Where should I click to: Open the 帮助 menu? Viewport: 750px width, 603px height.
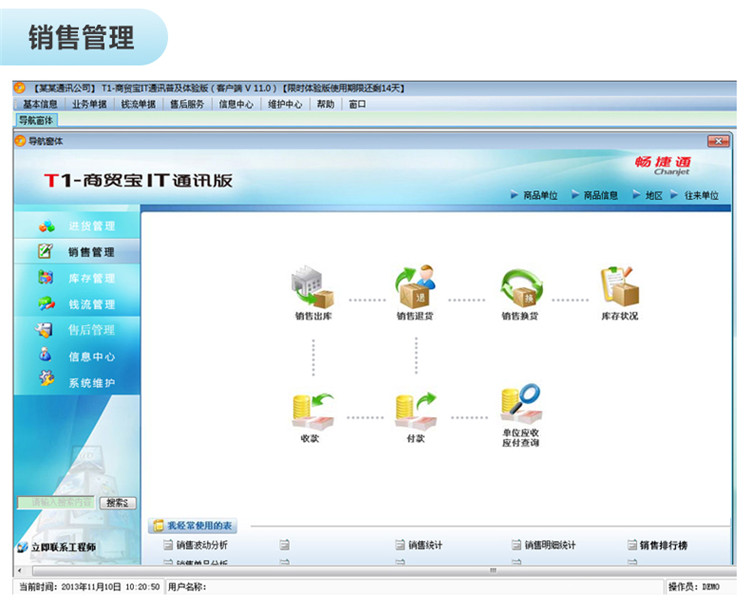click(326, 104)
